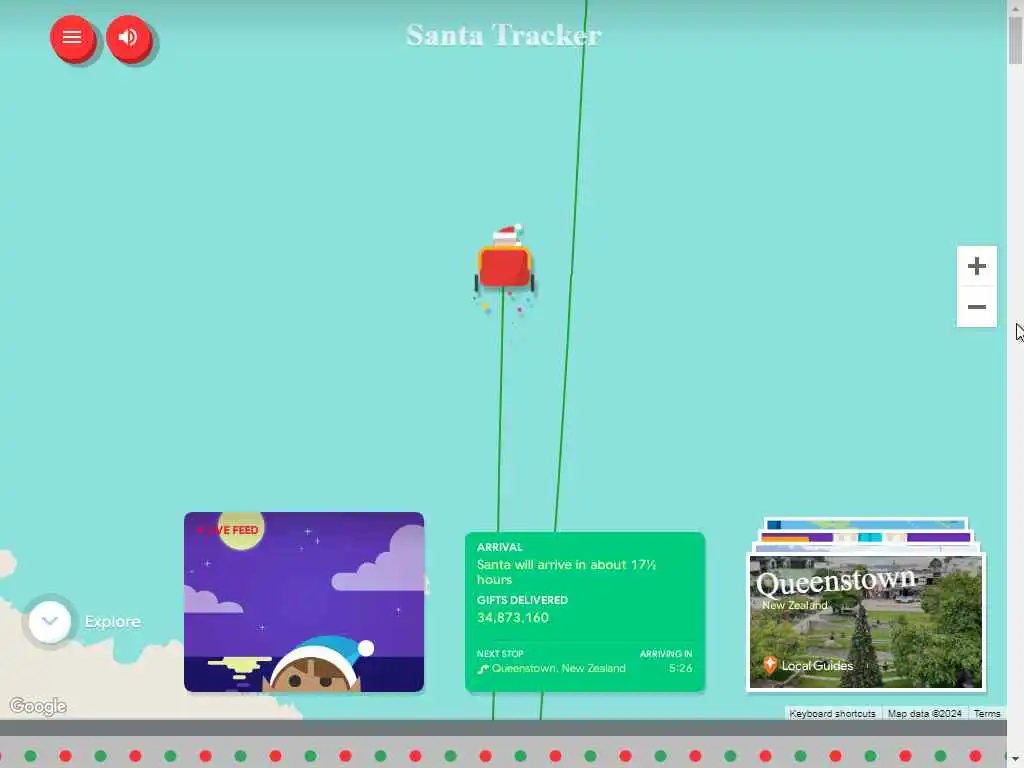
Task: Click the Local Guides label
Action: tap(817, 665)
